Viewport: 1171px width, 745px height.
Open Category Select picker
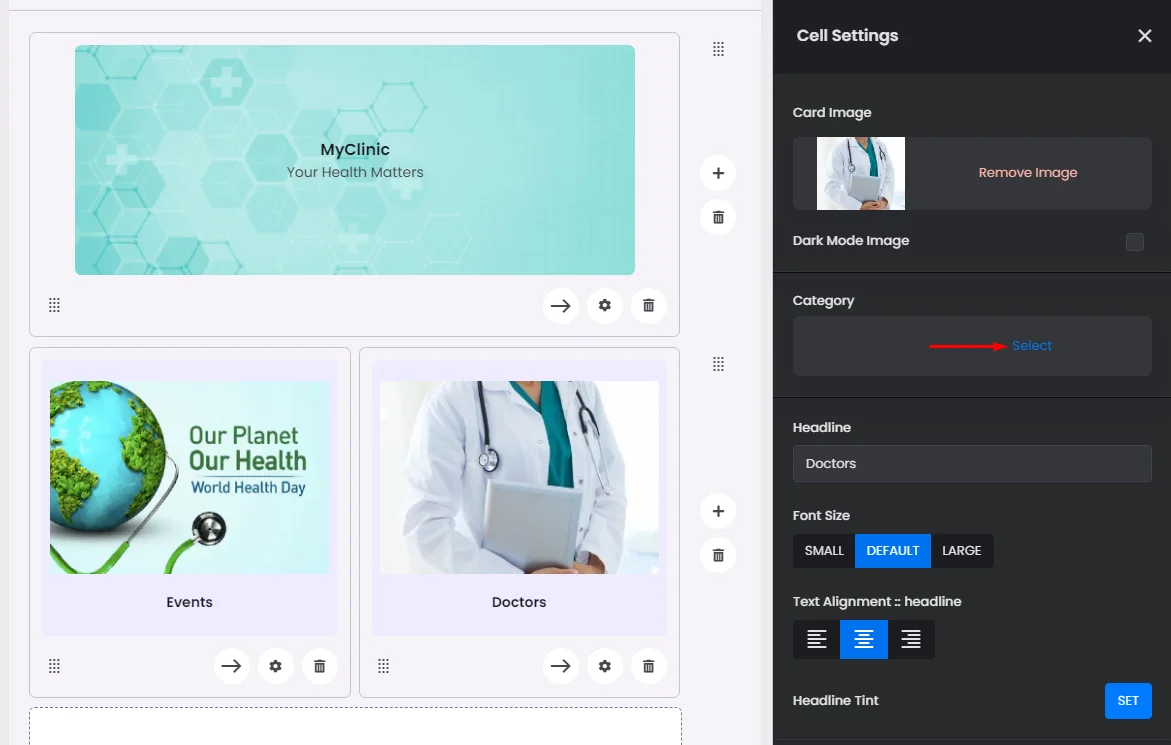[1032, 346]
